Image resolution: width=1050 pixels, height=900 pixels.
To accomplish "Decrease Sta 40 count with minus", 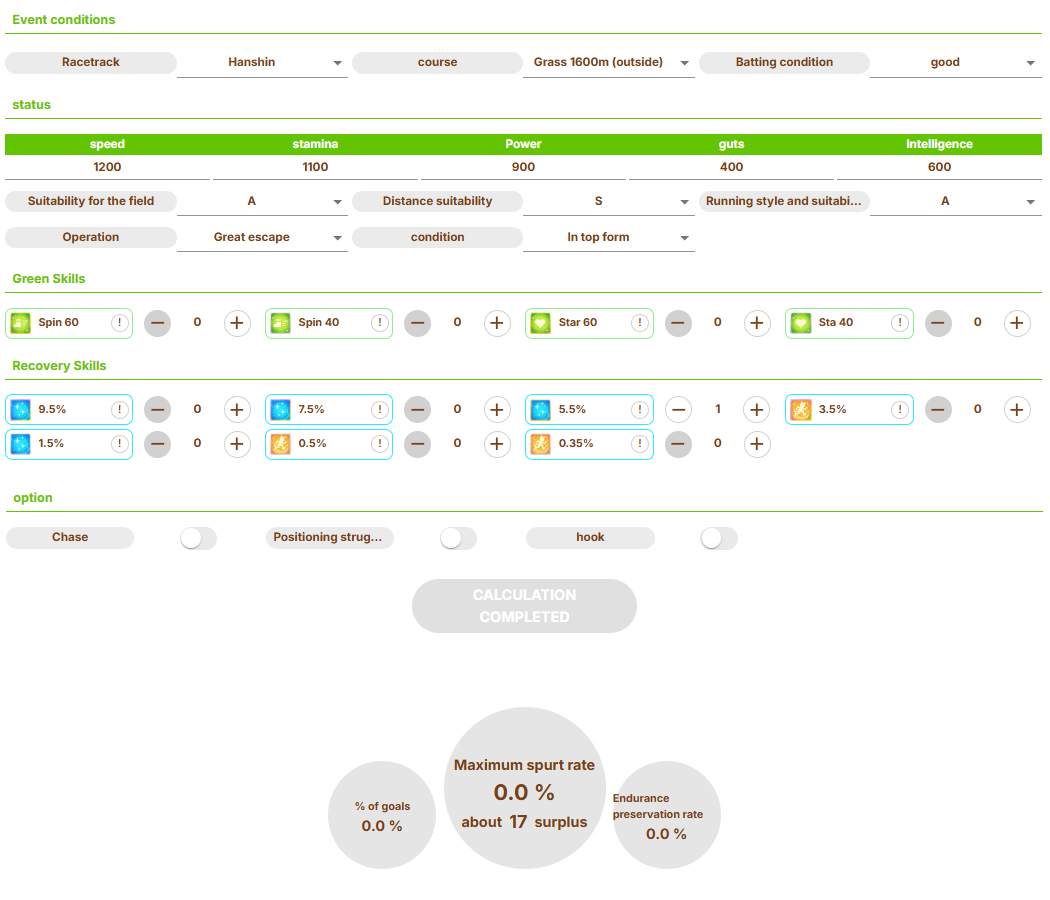I will tap(938, 323).
